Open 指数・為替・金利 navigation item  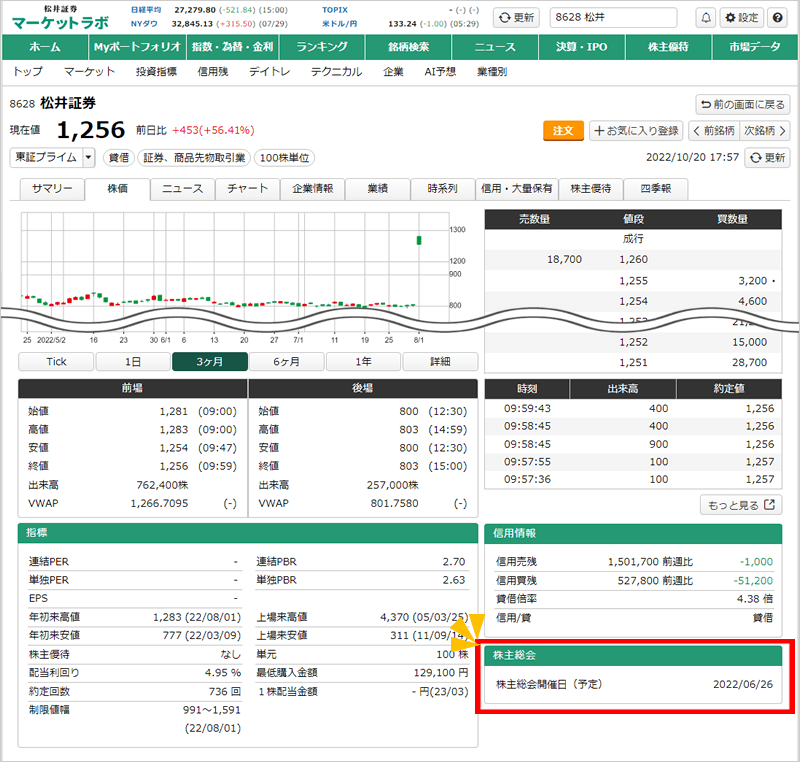(x=233, y=47)
